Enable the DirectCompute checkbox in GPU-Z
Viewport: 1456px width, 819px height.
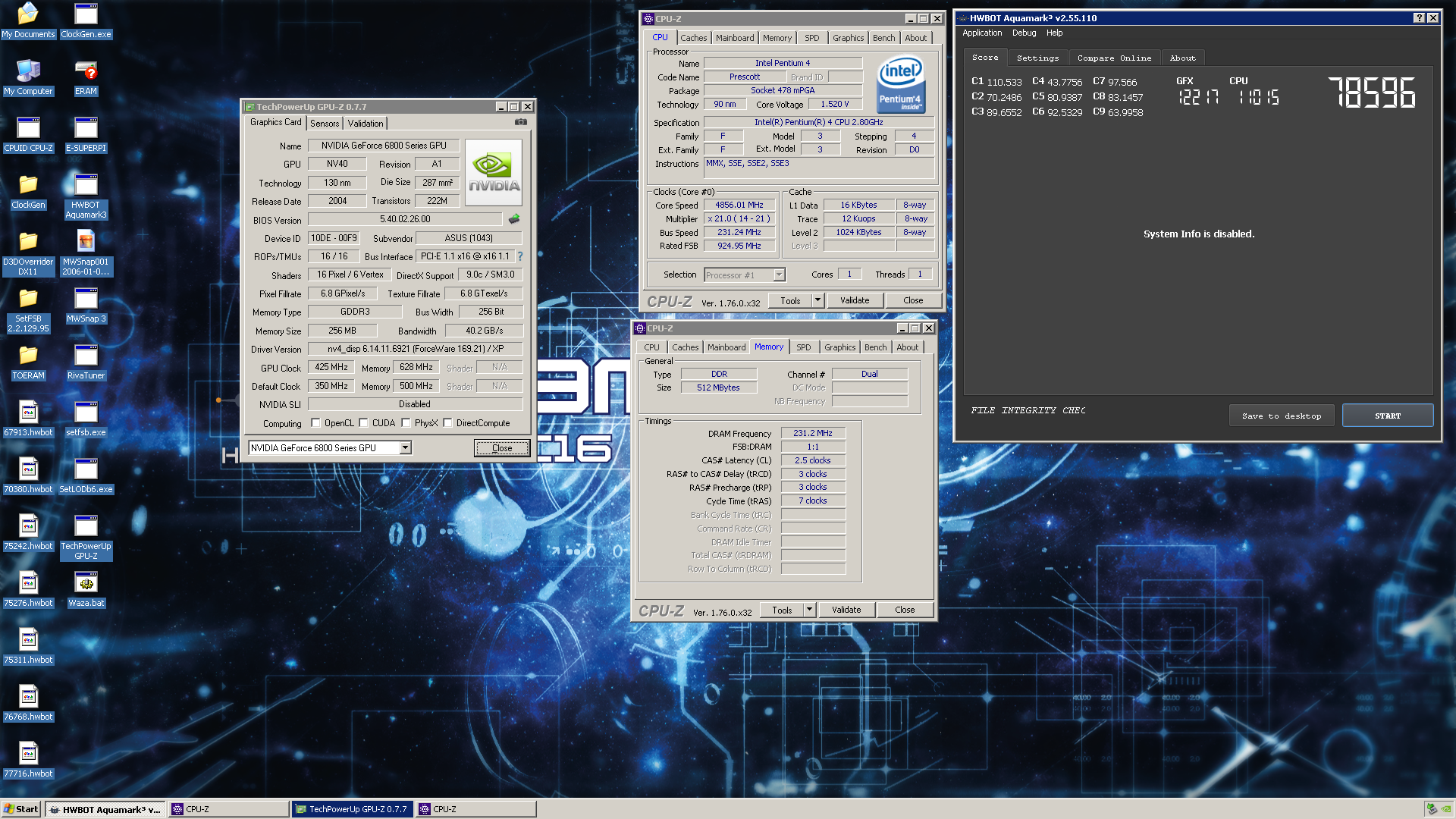pos(447,423)
